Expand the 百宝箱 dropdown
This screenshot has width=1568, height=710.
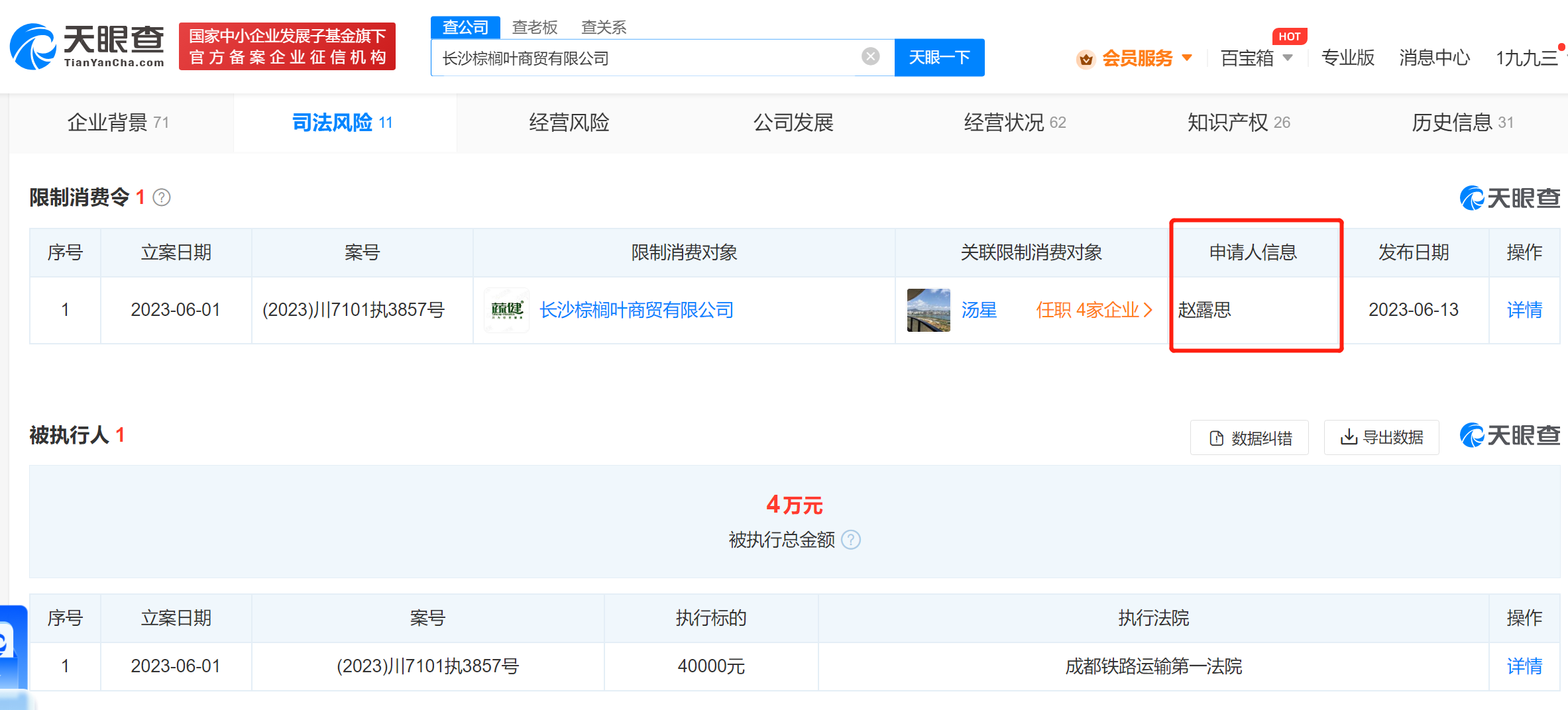click(1287, 58)
